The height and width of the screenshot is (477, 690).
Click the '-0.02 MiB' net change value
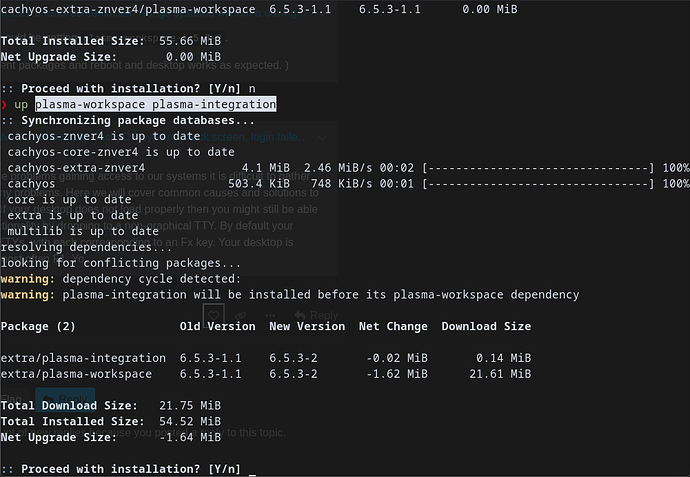tap(397, 358)
